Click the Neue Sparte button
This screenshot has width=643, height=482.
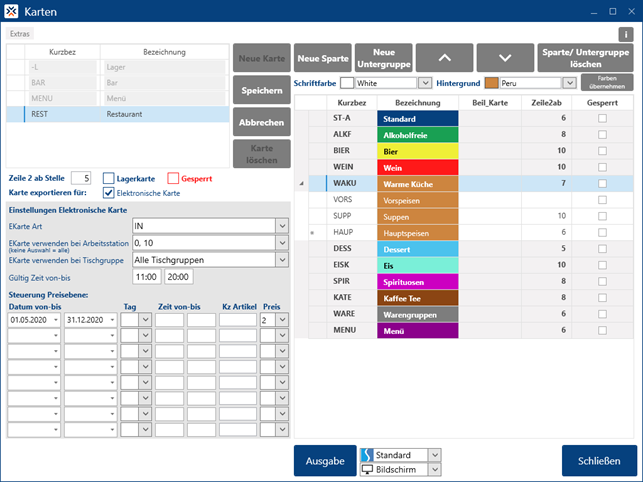pyautogui.click(x=323, y=58)
